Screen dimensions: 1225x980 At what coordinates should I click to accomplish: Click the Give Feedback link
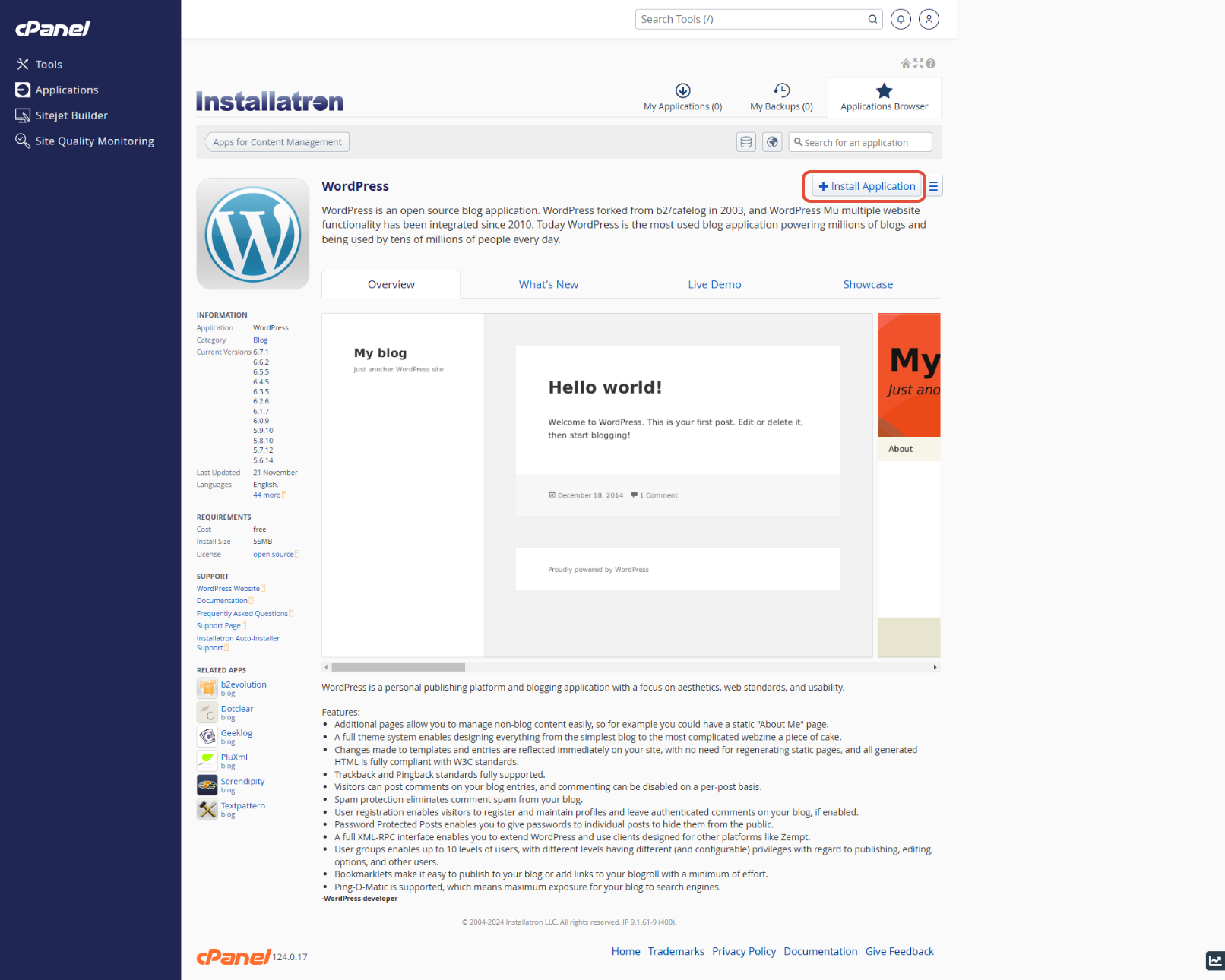(900, 952)
